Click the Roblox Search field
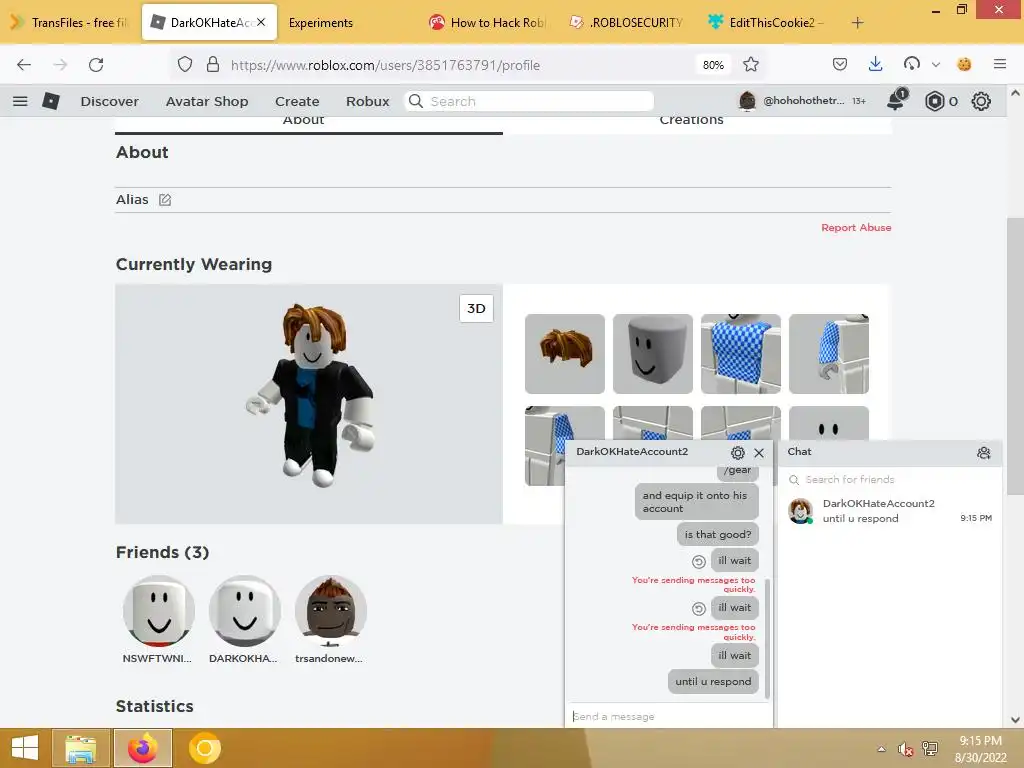Image resolution: width=1024 pixels, height=768 pixels. click(529, 101)
